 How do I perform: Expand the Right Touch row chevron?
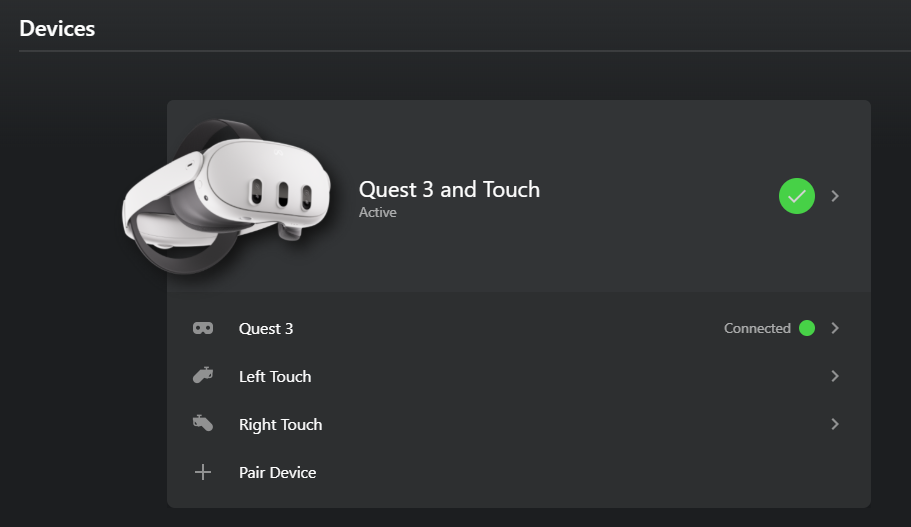coord(835,424)
